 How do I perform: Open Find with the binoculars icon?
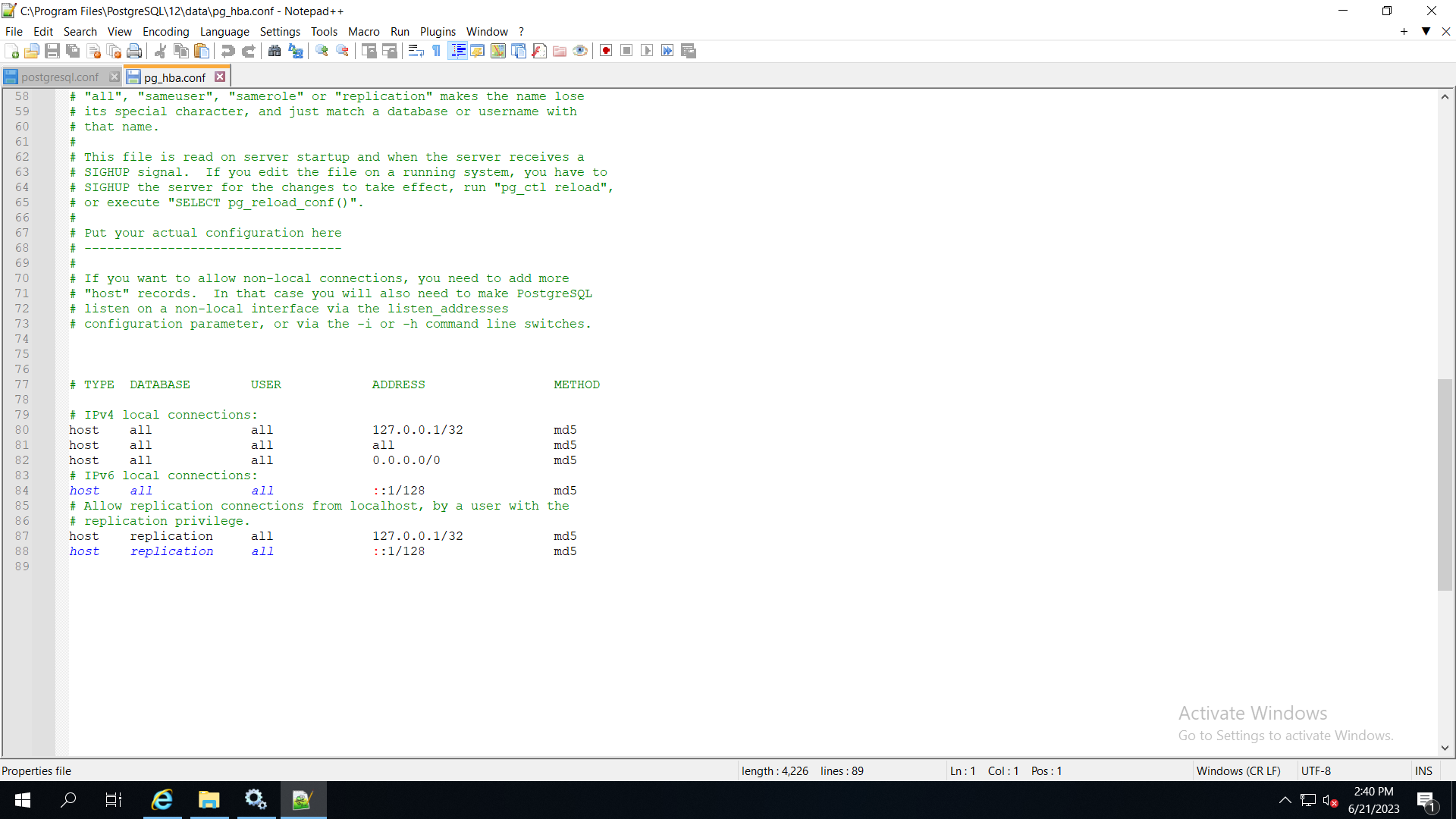point(275,51)
